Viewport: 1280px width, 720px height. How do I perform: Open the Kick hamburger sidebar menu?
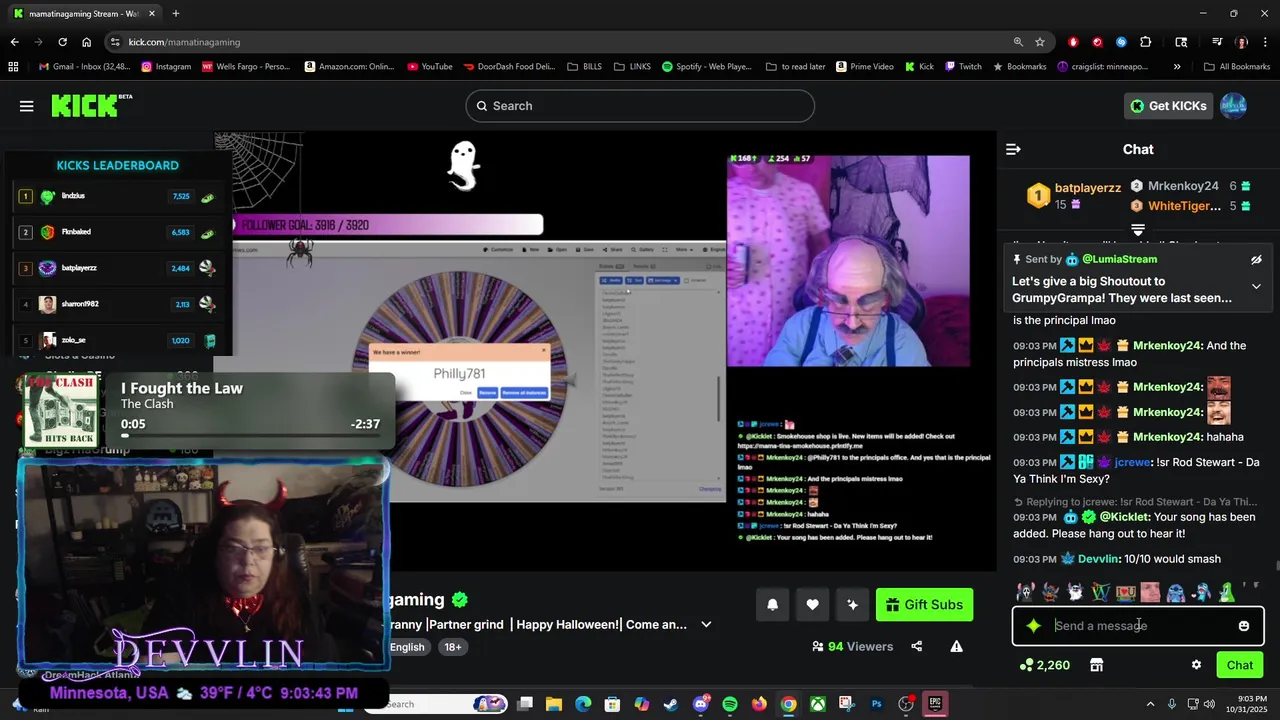click(27, 106)
